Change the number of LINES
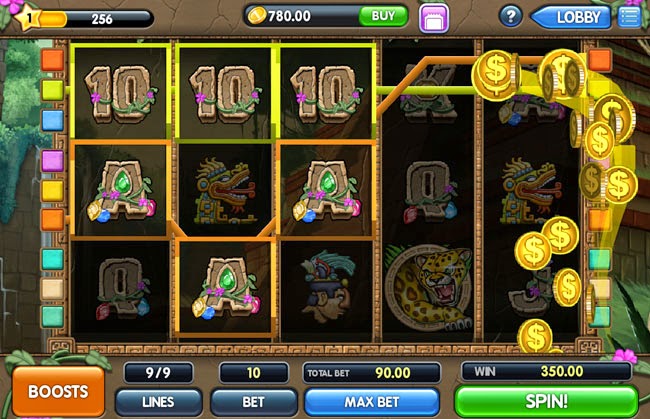This screenshot has height=419, width=650. pyautogui.click(x=158, y=402)
